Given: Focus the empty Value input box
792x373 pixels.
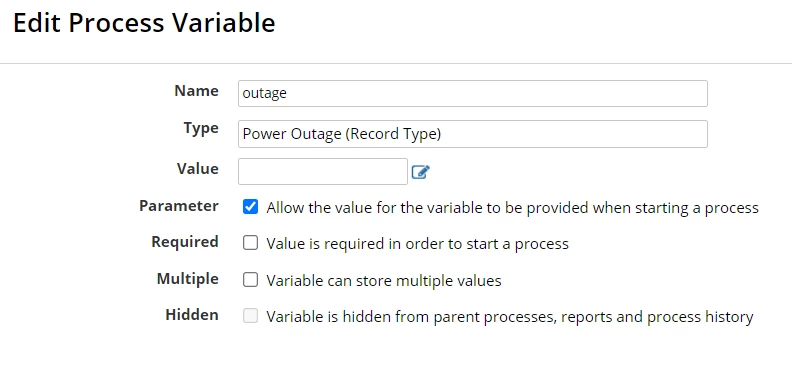Looking at the screenshot, I should coord(323,171).
